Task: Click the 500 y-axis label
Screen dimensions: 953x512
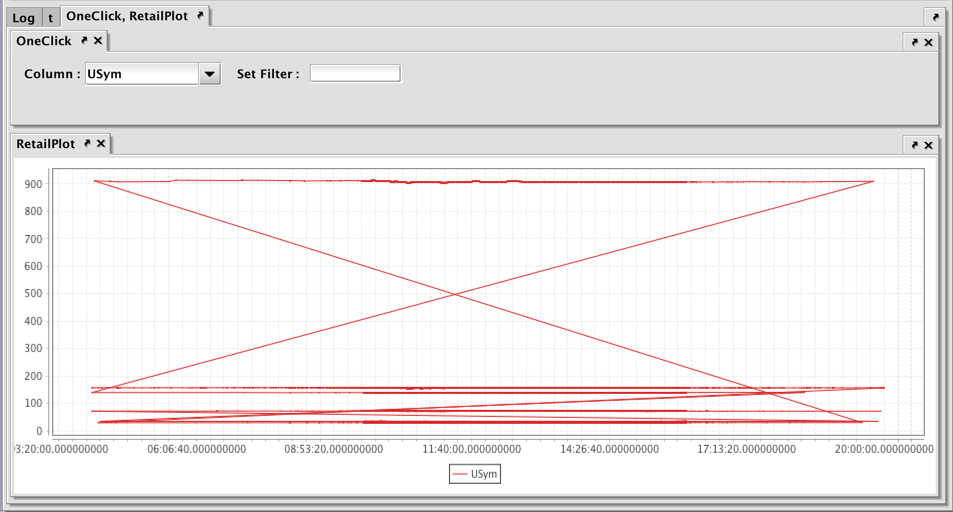Action: [x=33, y=293]
